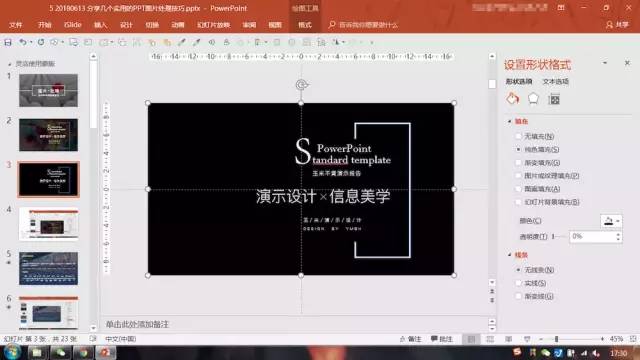Viewport: 640px width, 360px height.
Task: Collapse the Fill section expander
Action: 509,121
